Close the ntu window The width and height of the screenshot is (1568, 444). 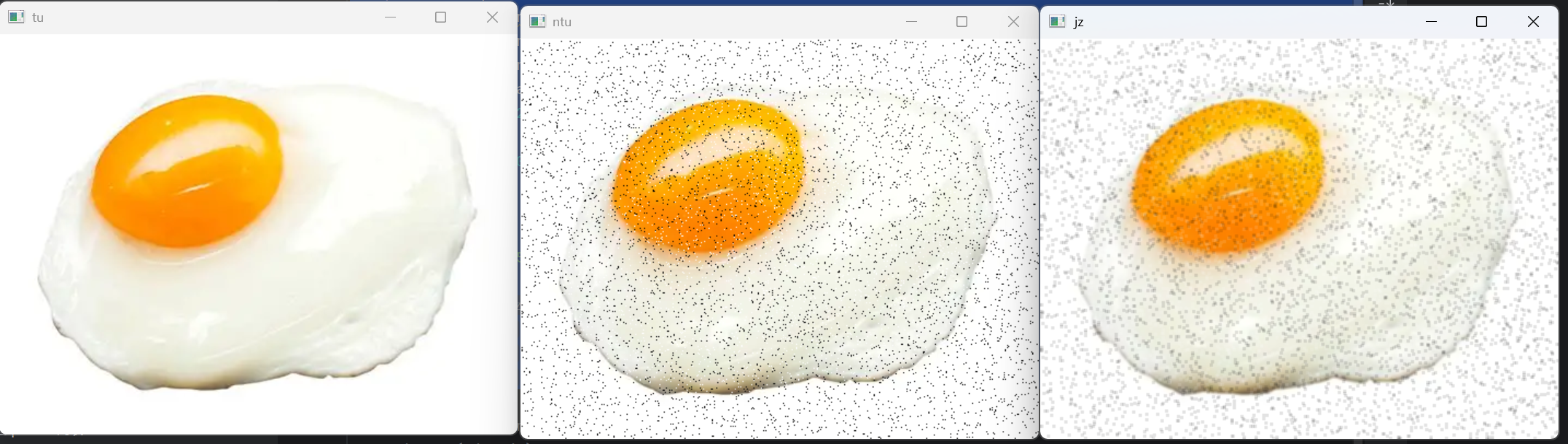coord(1013,21)
